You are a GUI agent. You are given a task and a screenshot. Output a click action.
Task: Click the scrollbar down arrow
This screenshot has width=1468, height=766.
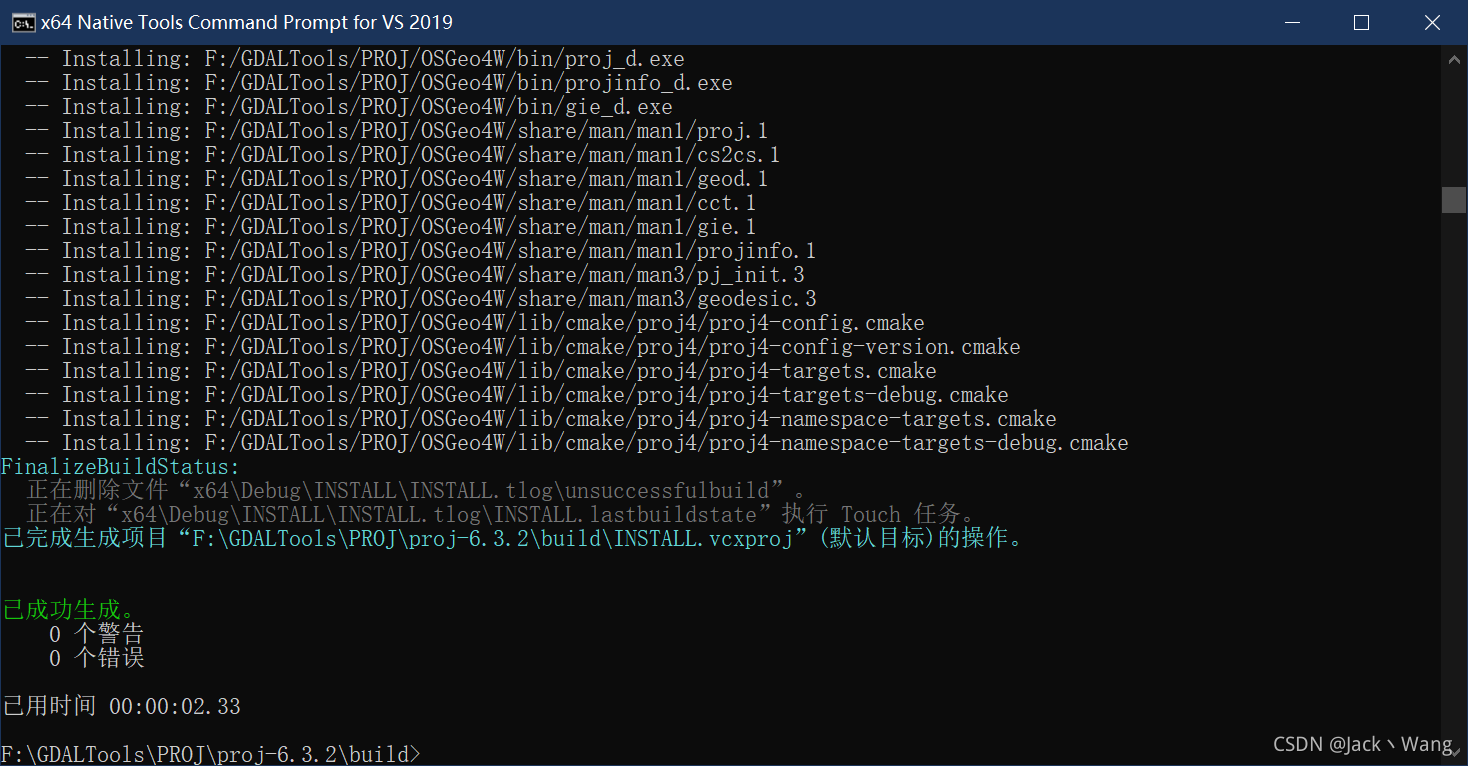click(x=1454, y=752)
